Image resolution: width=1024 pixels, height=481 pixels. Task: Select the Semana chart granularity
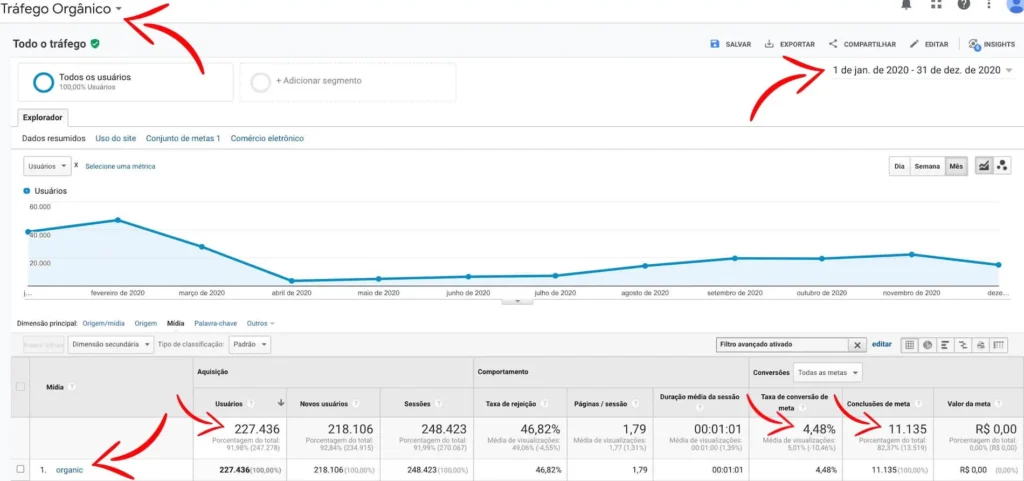click(927, 166)
